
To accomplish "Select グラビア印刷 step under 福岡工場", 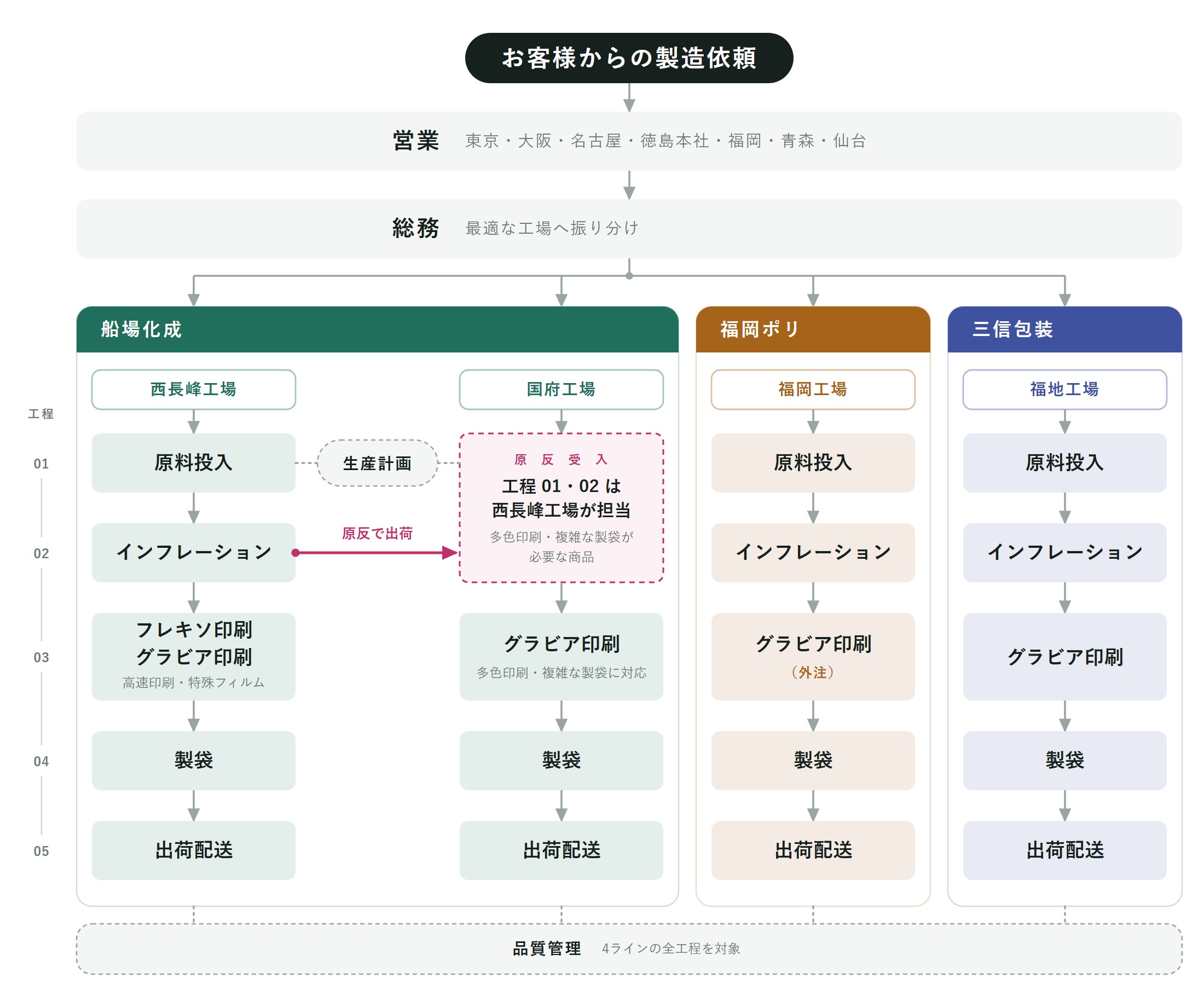I will point(813,657).
